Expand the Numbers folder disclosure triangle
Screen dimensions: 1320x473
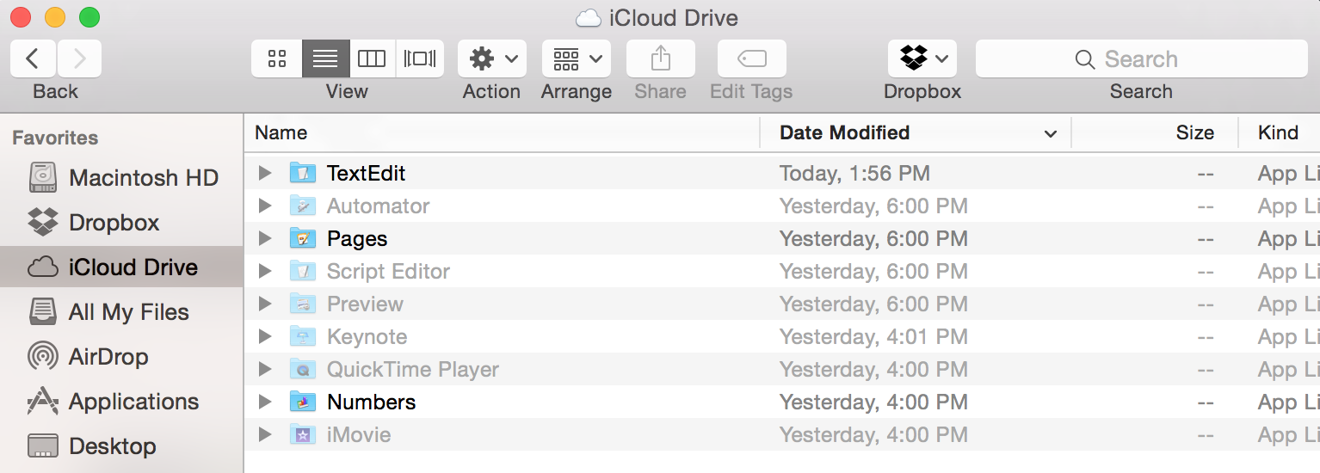265,402
